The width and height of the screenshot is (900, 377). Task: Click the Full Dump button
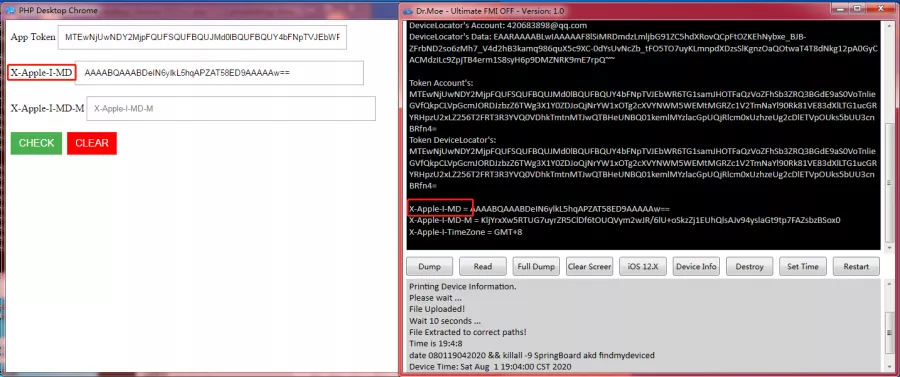point(536,266)
